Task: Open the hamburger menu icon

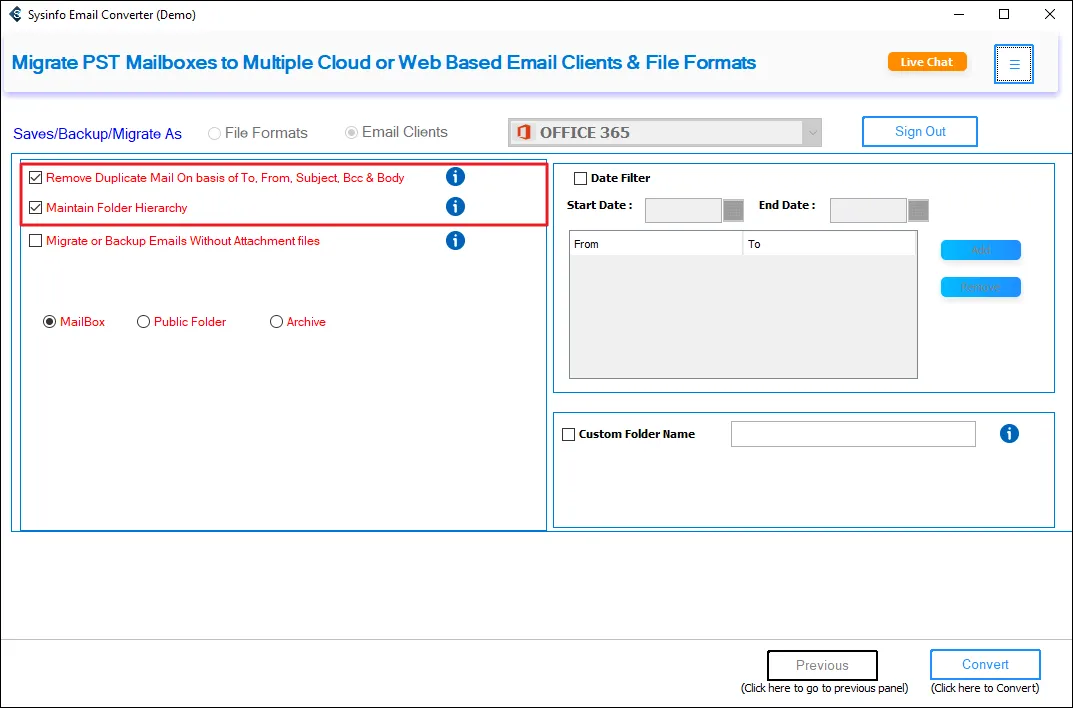Action: [1013, 64]
